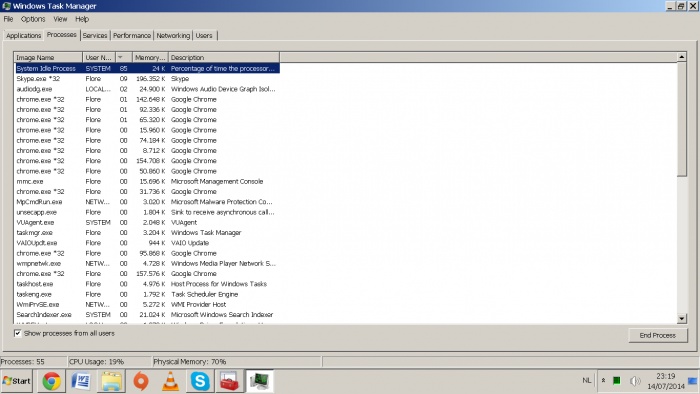Switch to the Services tab

coord(95,35)
